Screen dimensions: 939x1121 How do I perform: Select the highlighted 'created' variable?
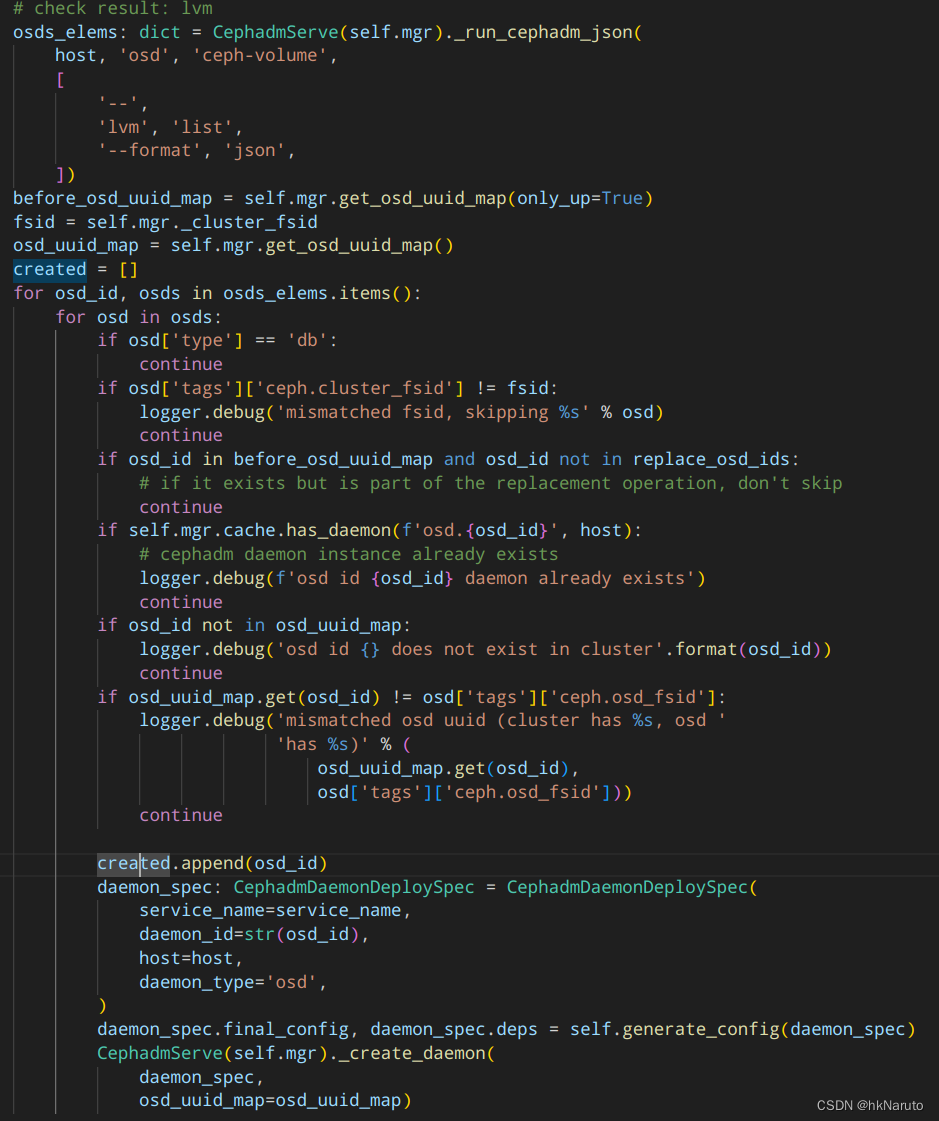pos(49,268)
